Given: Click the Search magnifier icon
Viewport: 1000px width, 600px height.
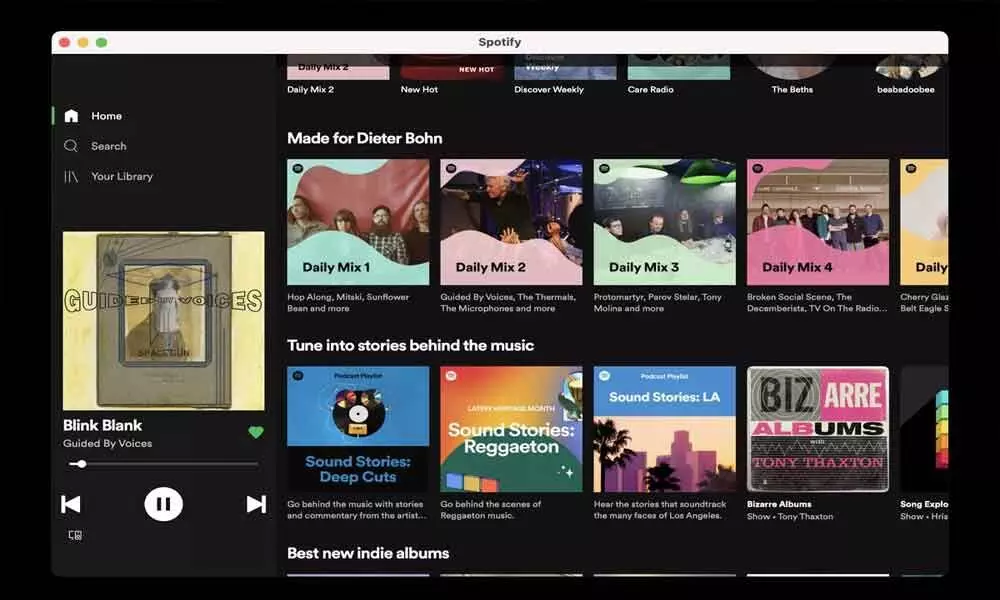Looking at the screenshot, I should pyautogui.click(x=71, y=146).
